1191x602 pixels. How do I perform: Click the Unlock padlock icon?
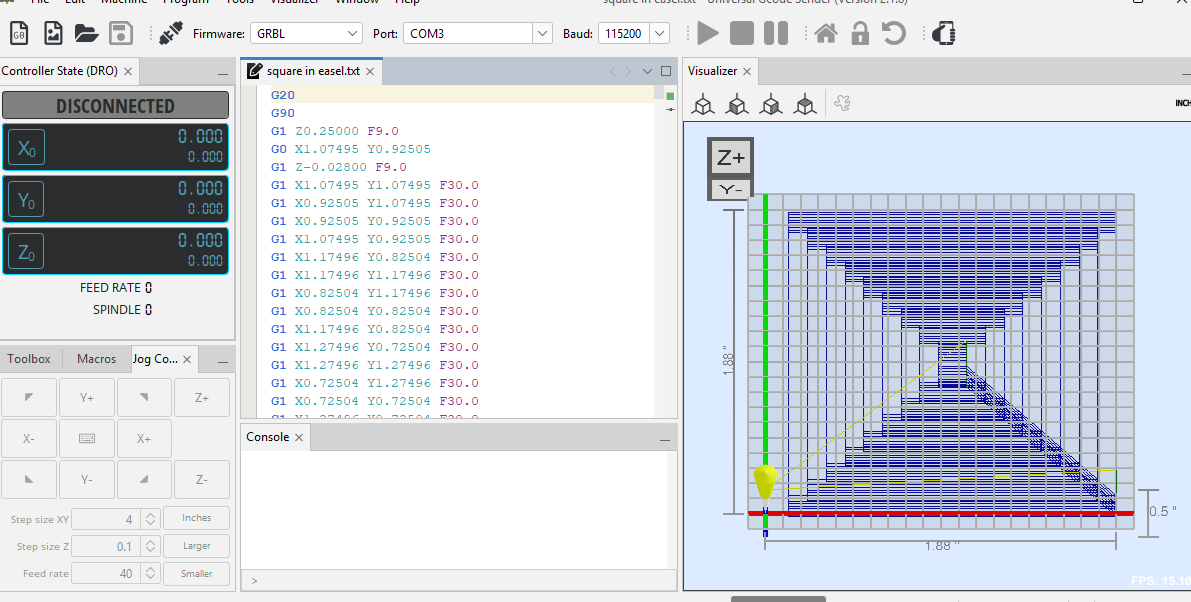[x=859, y=33]
